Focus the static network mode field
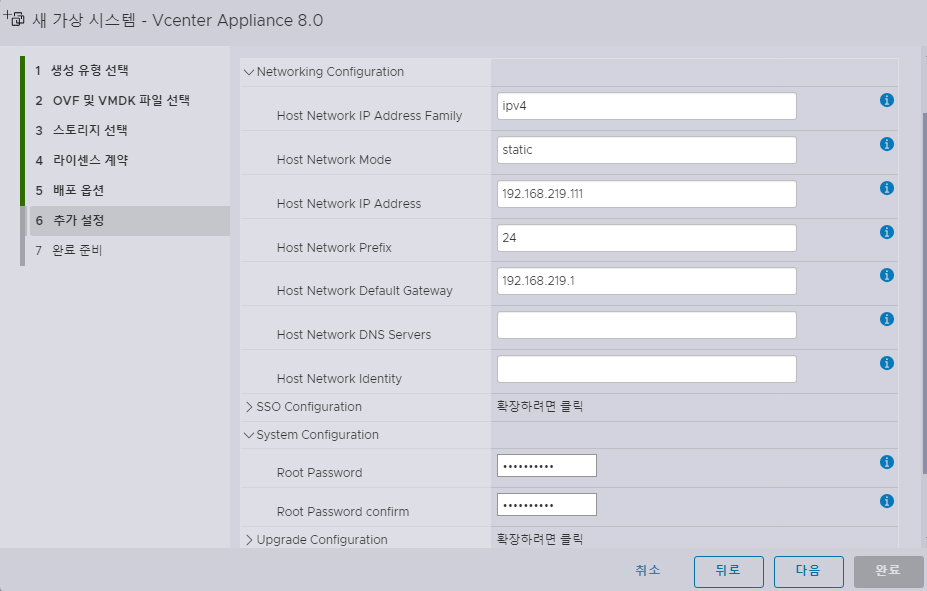927x591 pixels. 647,150
